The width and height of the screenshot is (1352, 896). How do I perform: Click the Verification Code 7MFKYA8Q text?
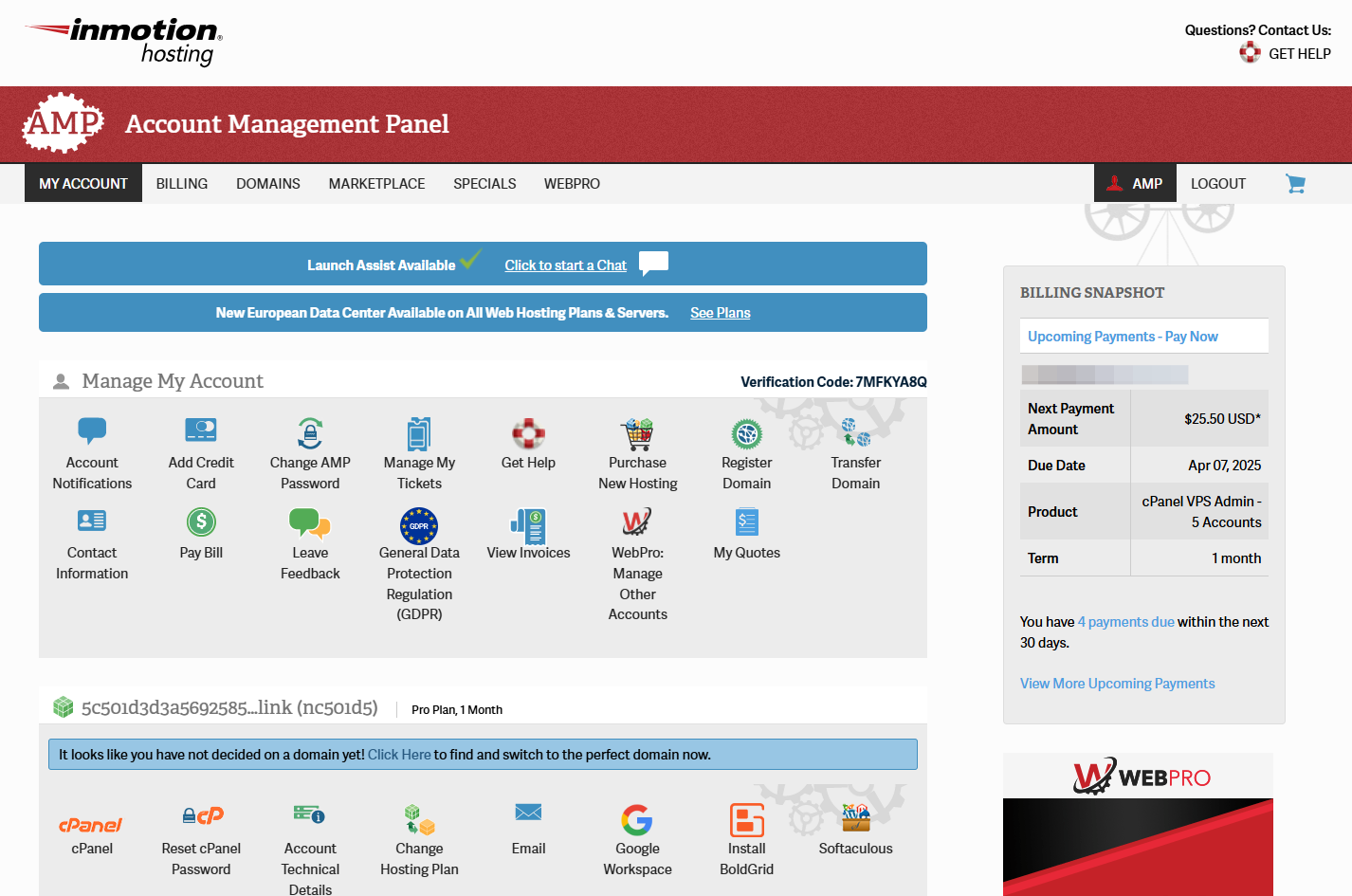point(833,382)
